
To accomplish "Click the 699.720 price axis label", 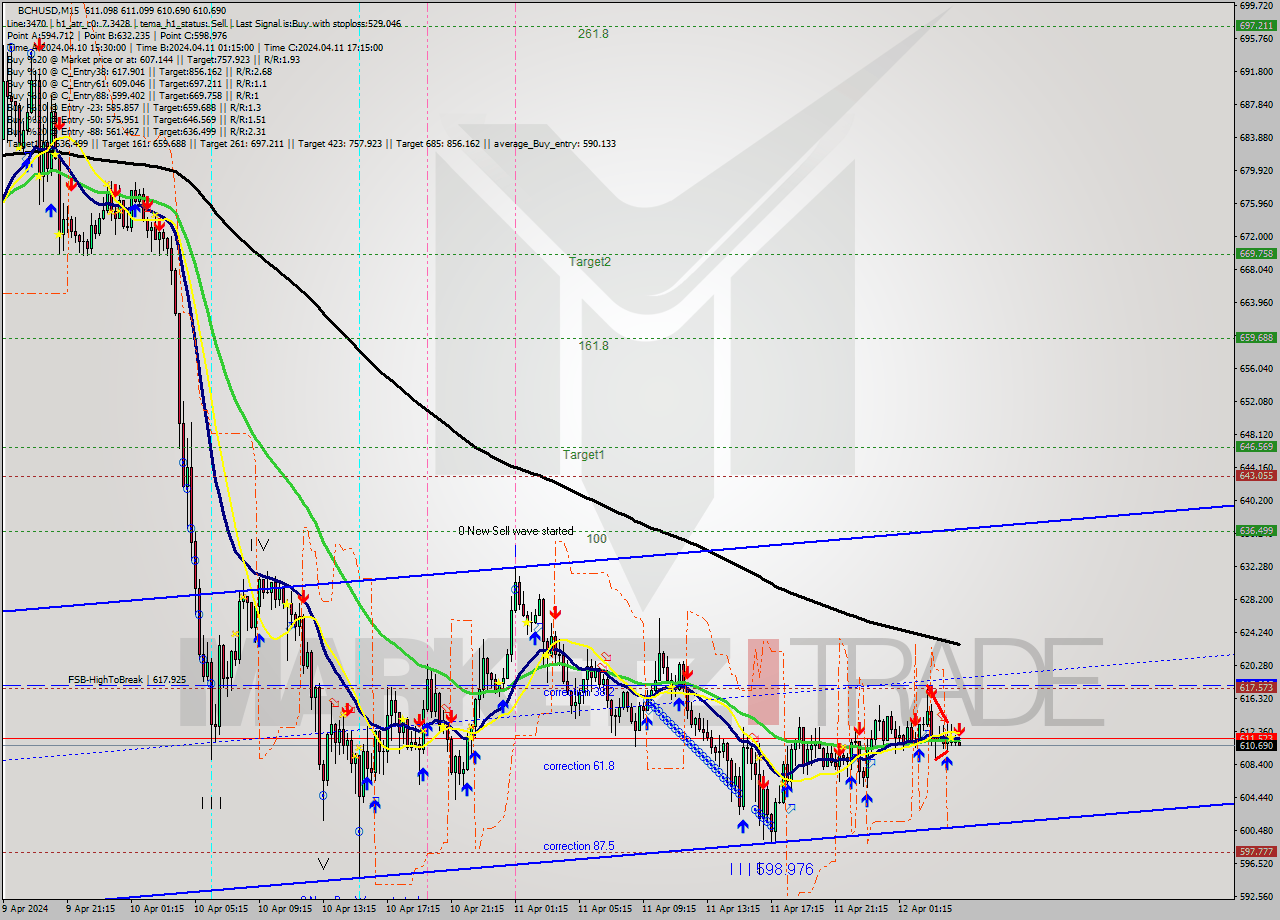I will (x=1255, y=6).
